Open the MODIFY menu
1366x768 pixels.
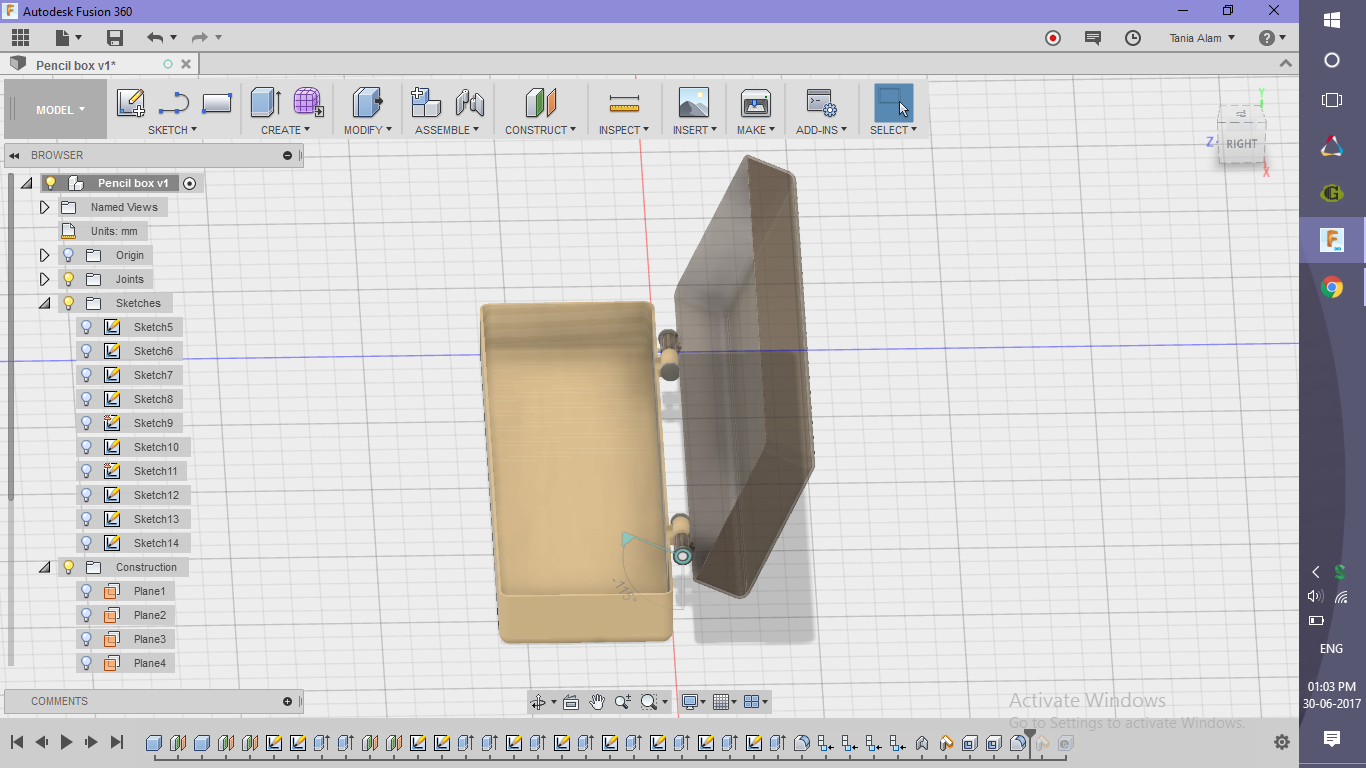[368, 130]
